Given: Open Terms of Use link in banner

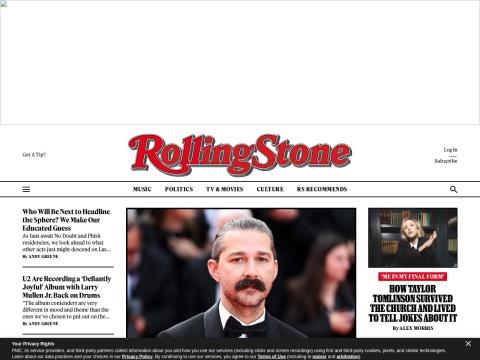Looking at the screenshot, I should pos(272,357).
